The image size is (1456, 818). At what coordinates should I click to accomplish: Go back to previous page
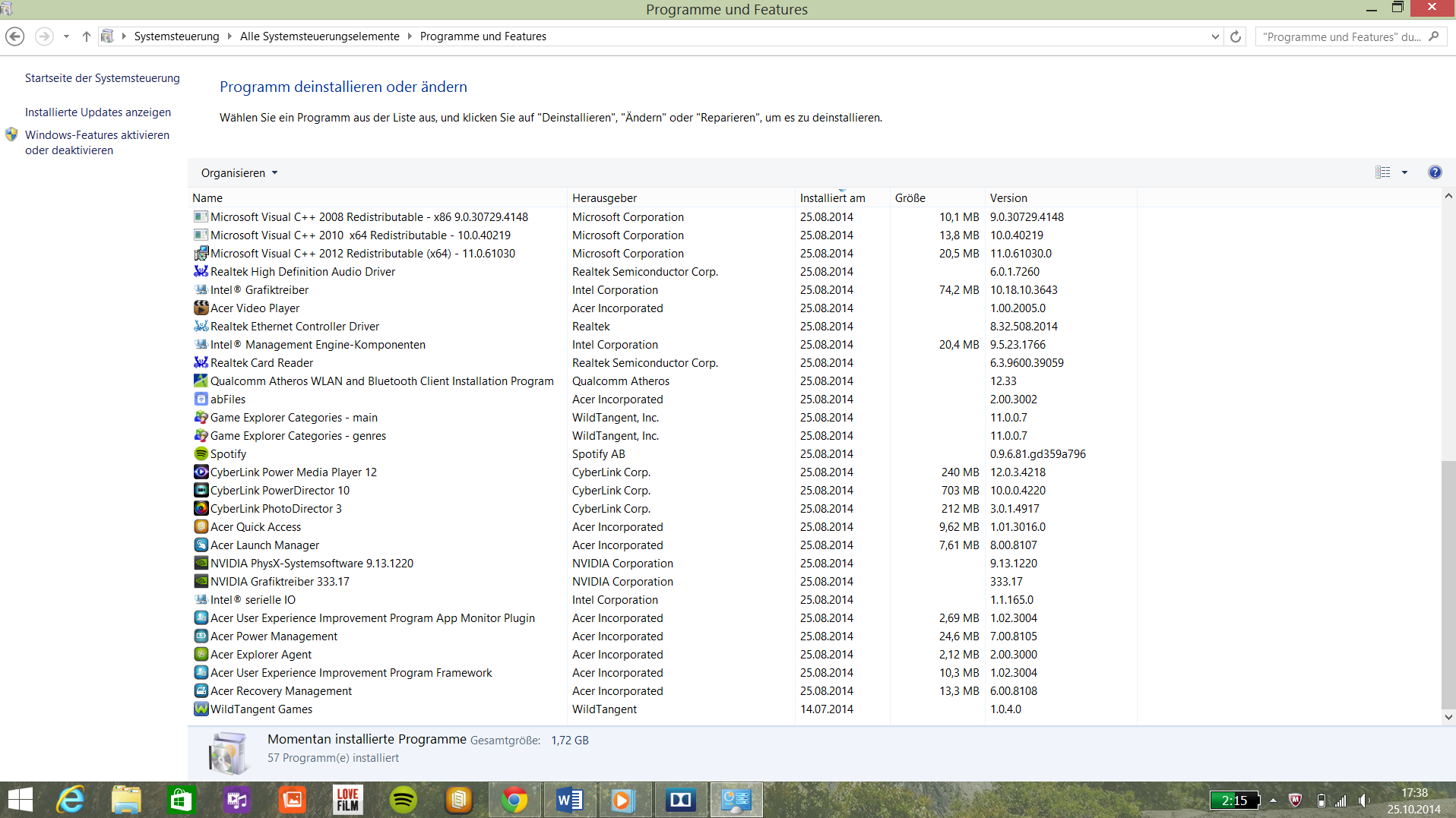click(x=15, y=36)
